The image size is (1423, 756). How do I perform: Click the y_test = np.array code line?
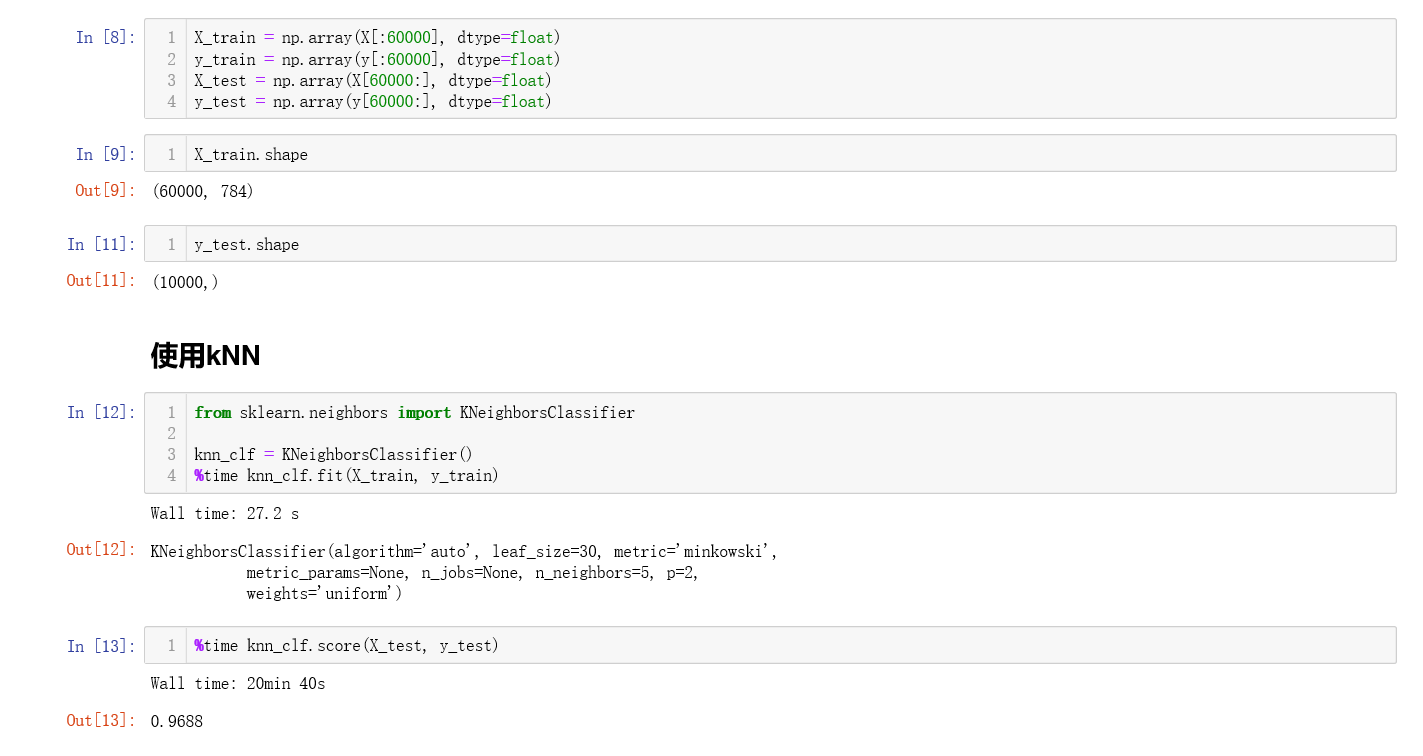coord(373,102)
